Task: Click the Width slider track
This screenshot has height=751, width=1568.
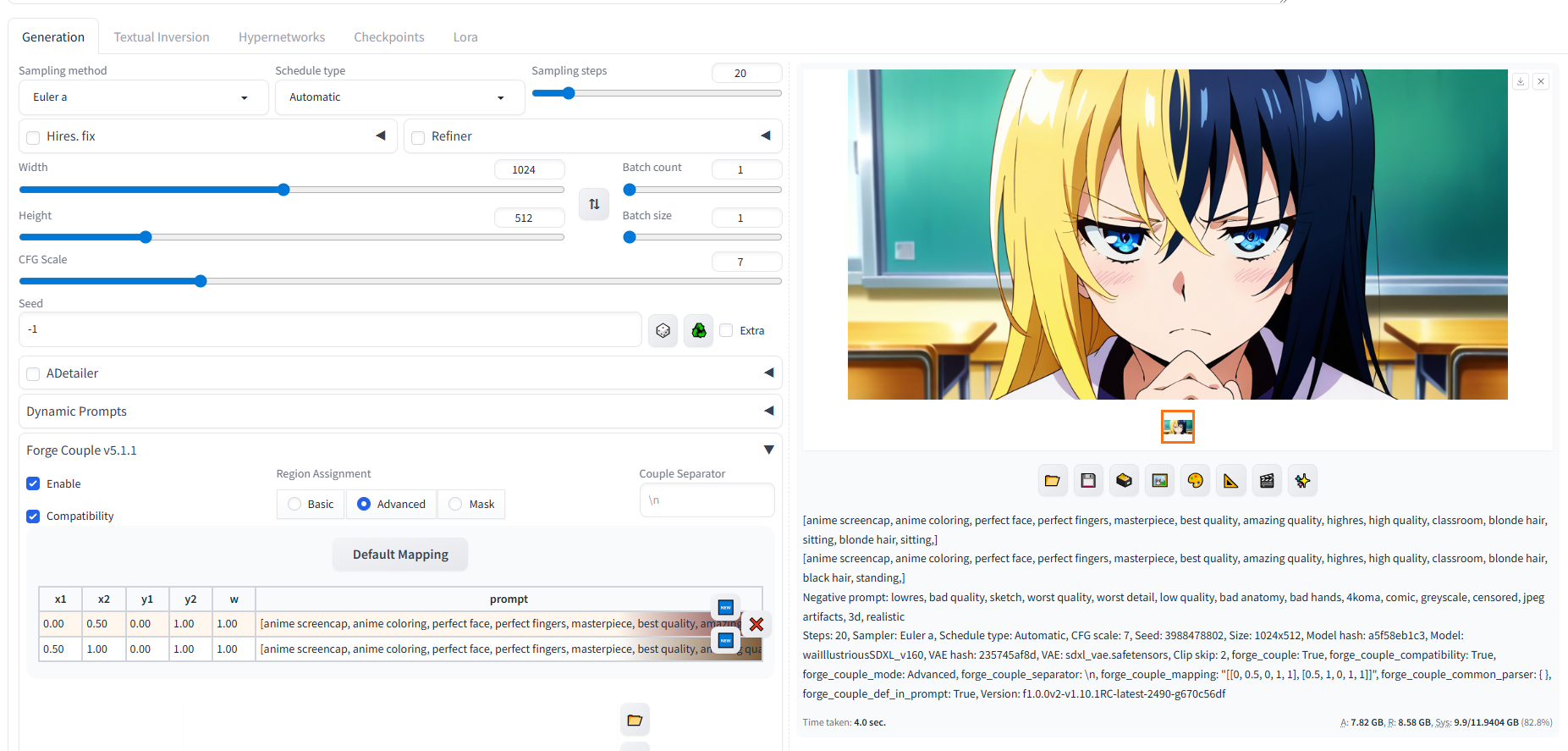Action: pos(291,190)
